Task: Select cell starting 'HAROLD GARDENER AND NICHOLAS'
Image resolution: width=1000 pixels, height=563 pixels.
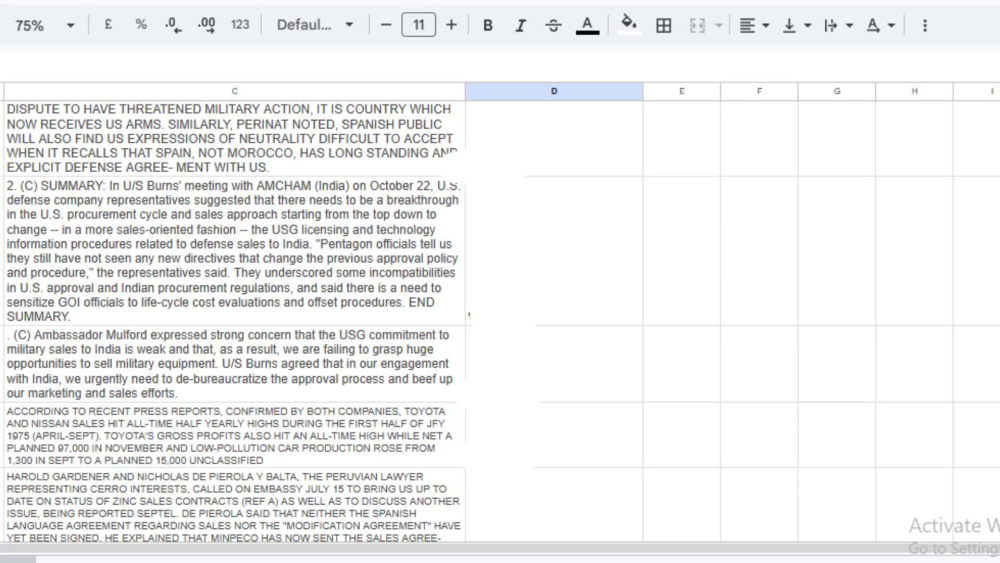Action: tap(234, 505)
